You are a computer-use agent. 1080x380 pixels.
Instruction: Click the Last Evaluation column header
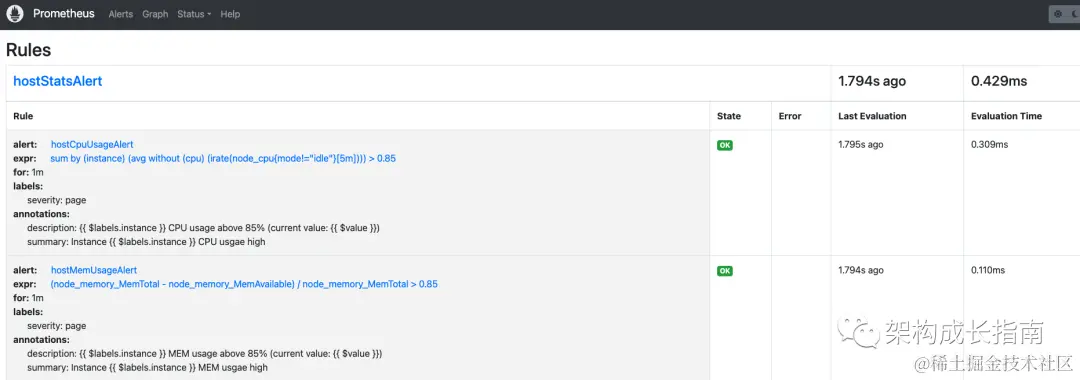pyautogui.click(x=872, y=116)
